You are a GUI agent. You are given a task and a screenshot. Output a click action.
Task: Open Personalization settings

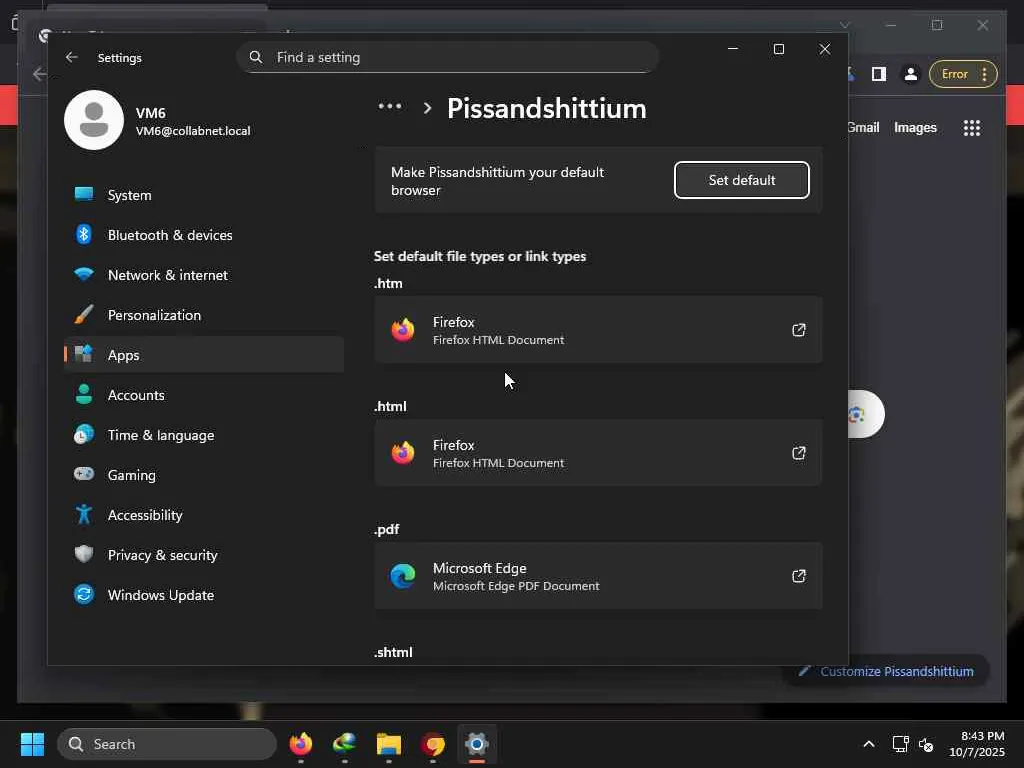coord(204,315)
